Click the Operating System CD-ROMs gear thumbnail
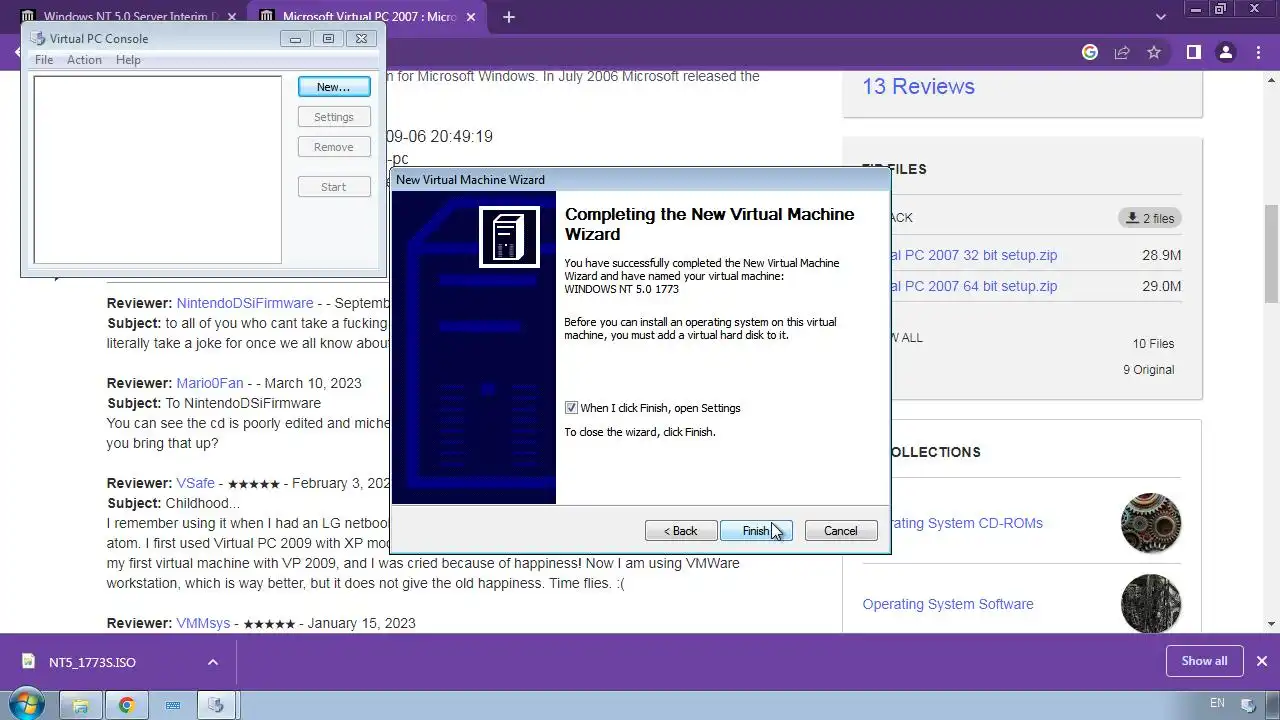This screenshot has width=1280, height=720. 1151,523
